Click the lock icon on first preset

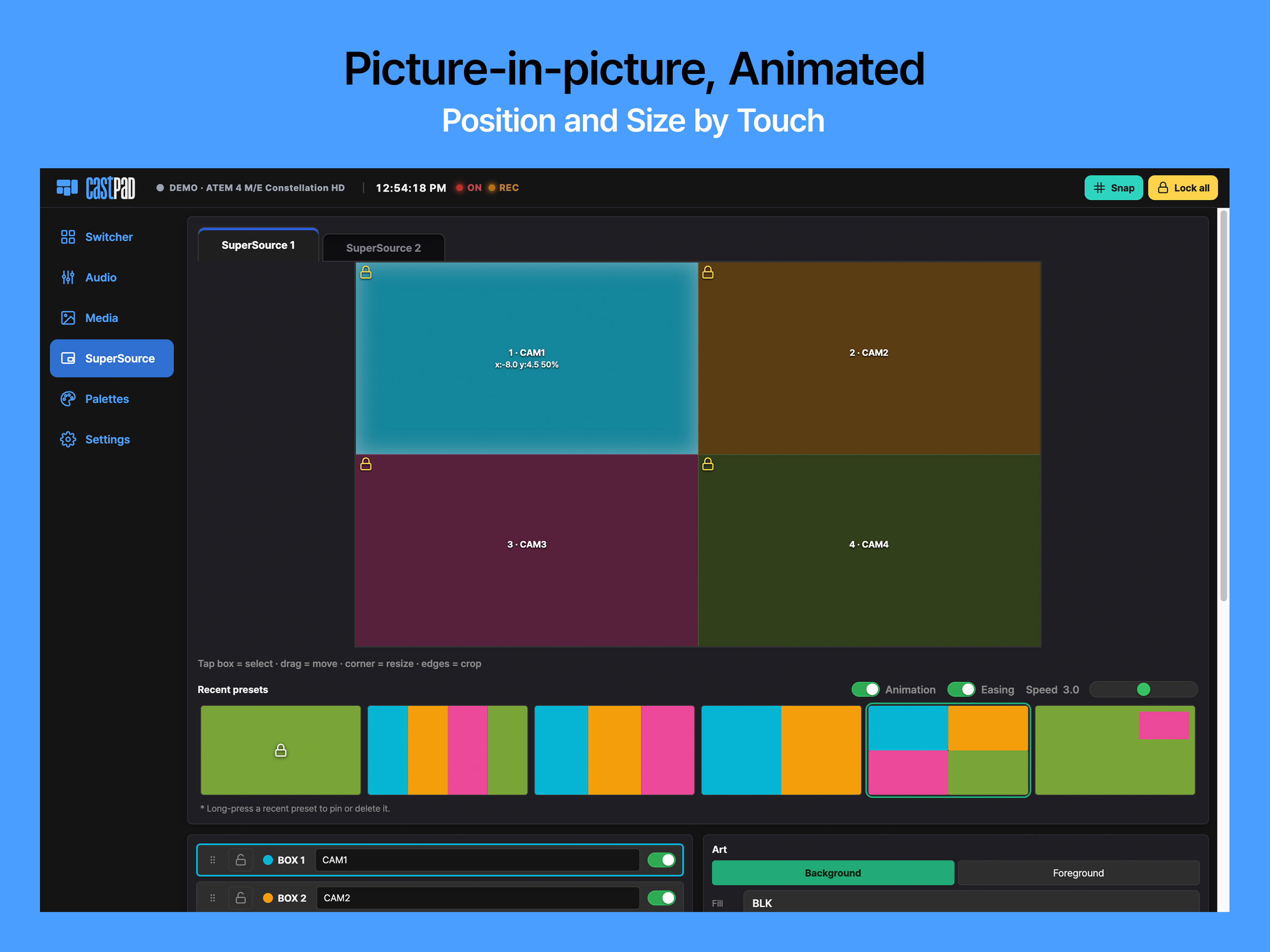coord(281,750)
